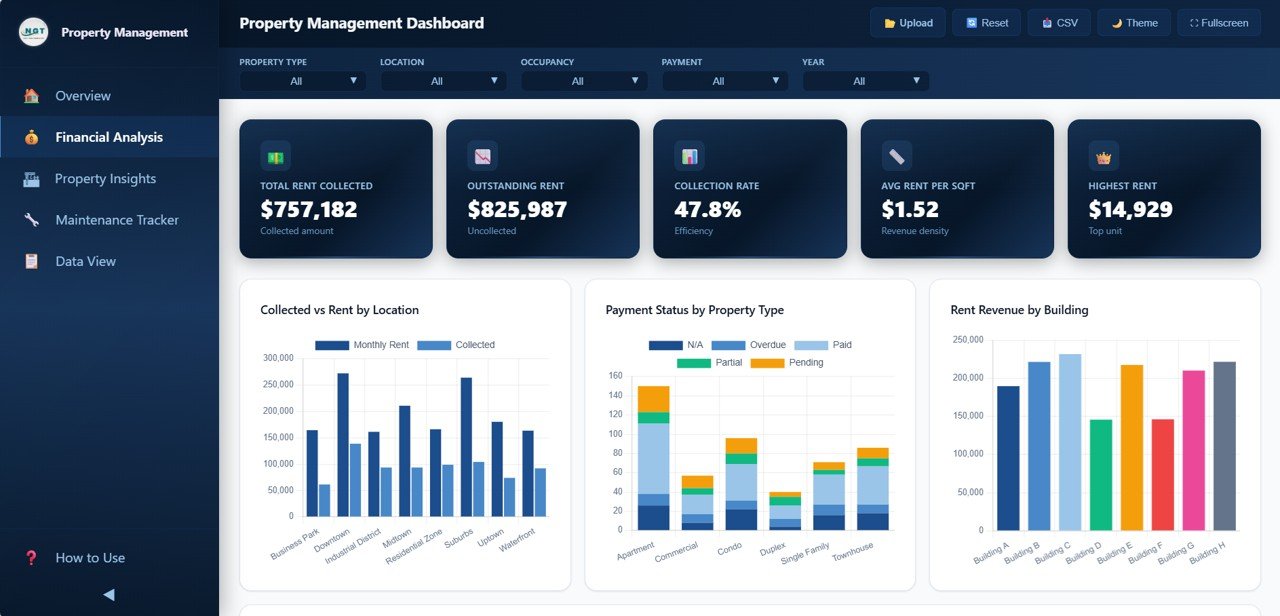Select Maintenance Tracker in the sidebar

pos(116,219)
